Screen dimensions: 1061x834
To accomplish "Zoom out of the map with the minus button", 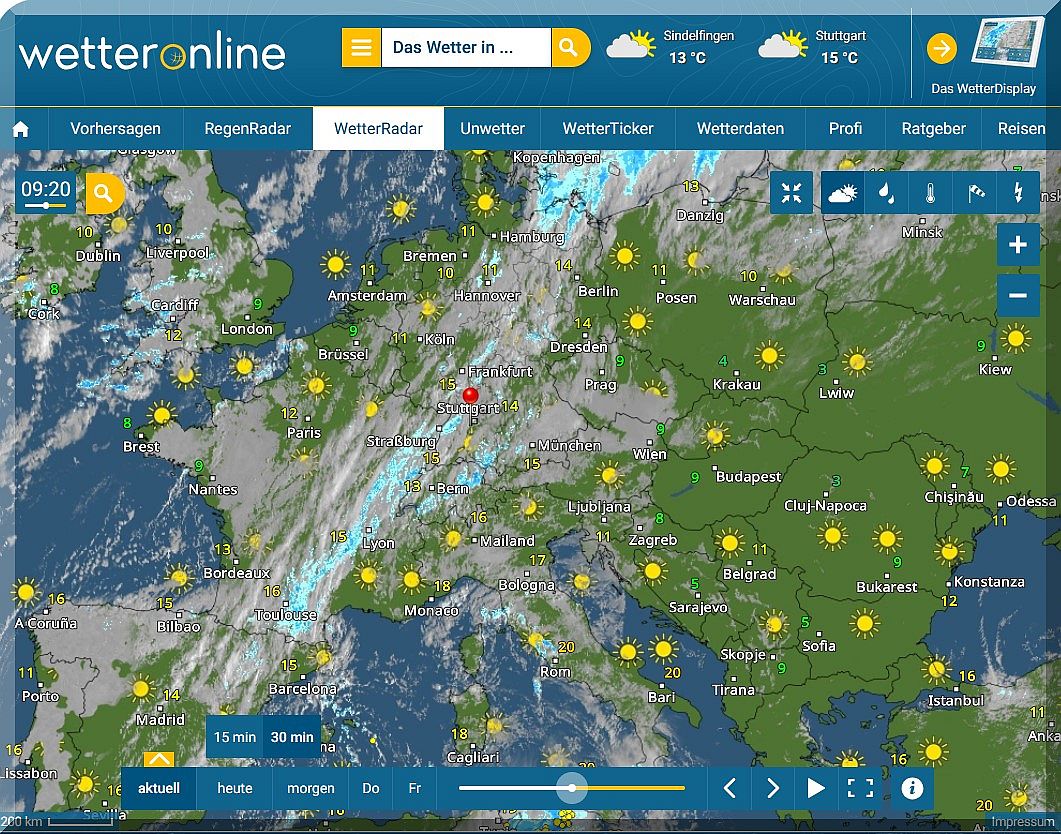I will (x=1018, y=296).
